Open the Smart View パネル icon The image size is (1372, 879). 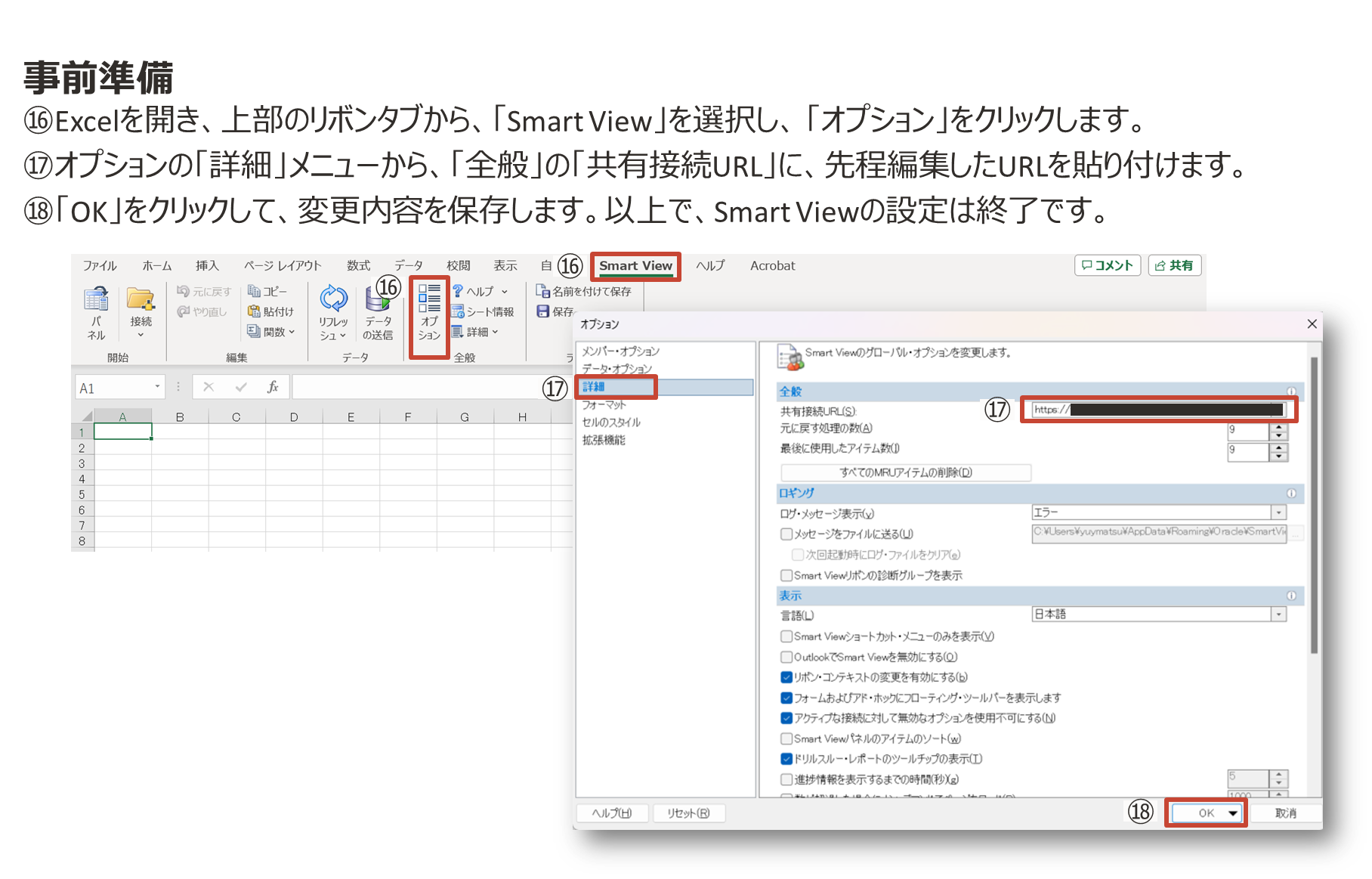96,299
